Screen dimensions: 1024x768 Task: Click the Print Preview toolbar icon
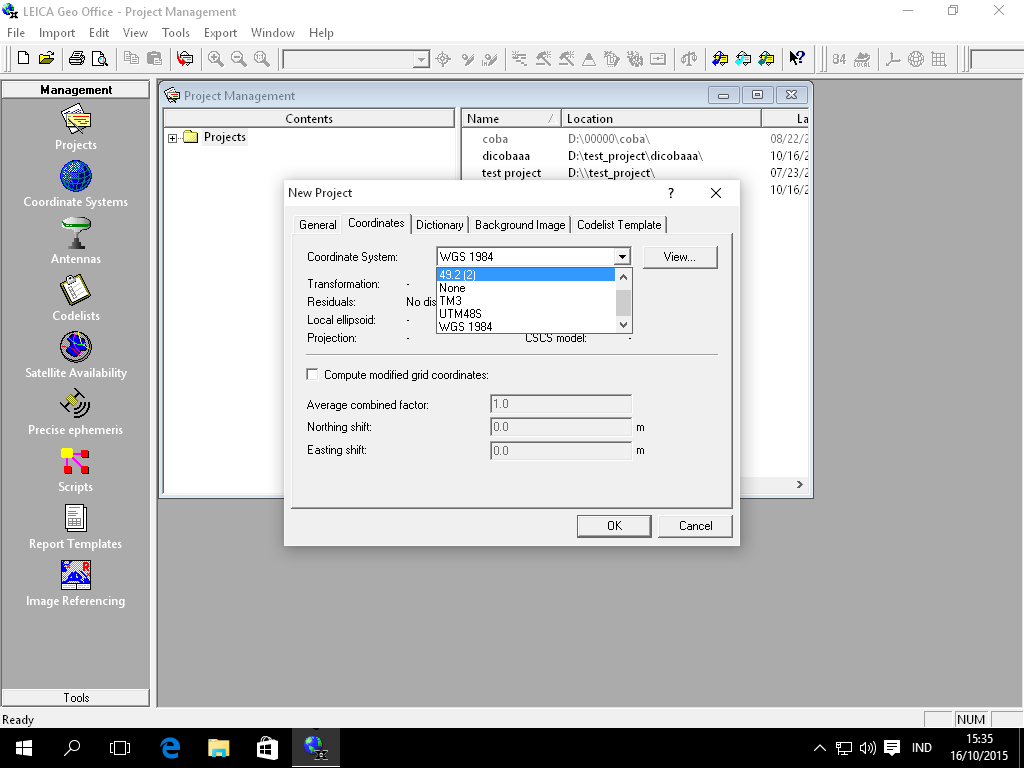click(99, 59)
